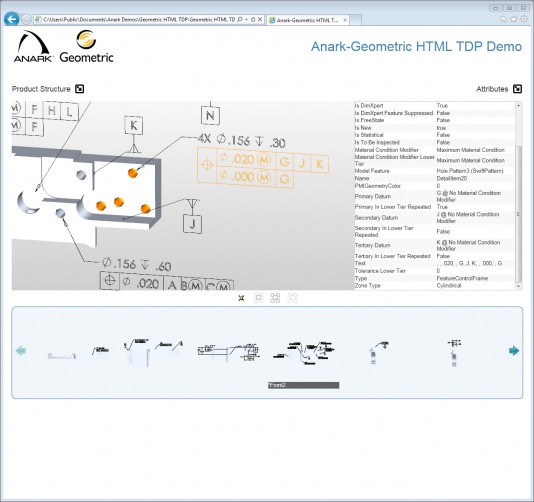Viewport: 534px width, 502px height.
Task: Click the crossed-arrows view icon under the 3D viewer
Action: pyautogui.click(x=241, y=298)
